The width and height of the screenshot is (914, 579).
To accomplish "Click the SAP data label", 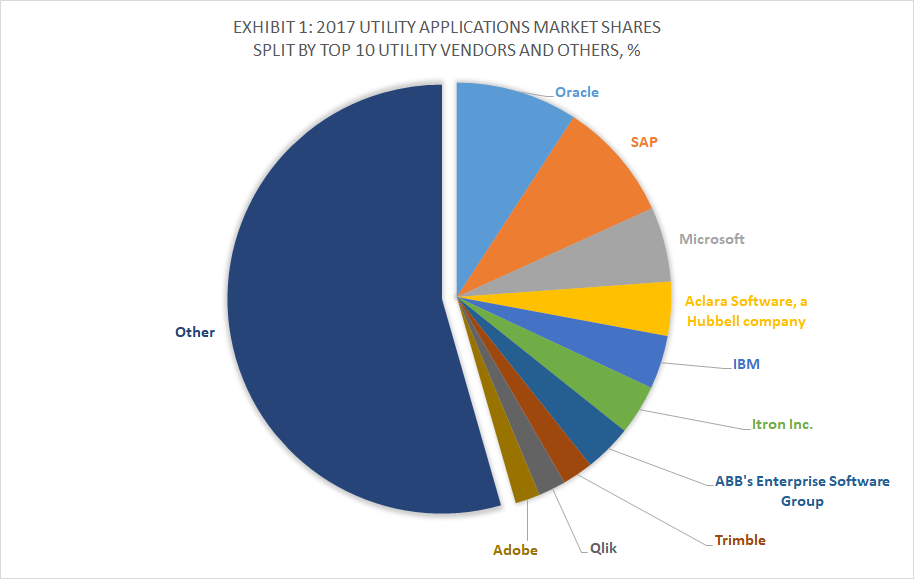I will [x=645, y=141].
